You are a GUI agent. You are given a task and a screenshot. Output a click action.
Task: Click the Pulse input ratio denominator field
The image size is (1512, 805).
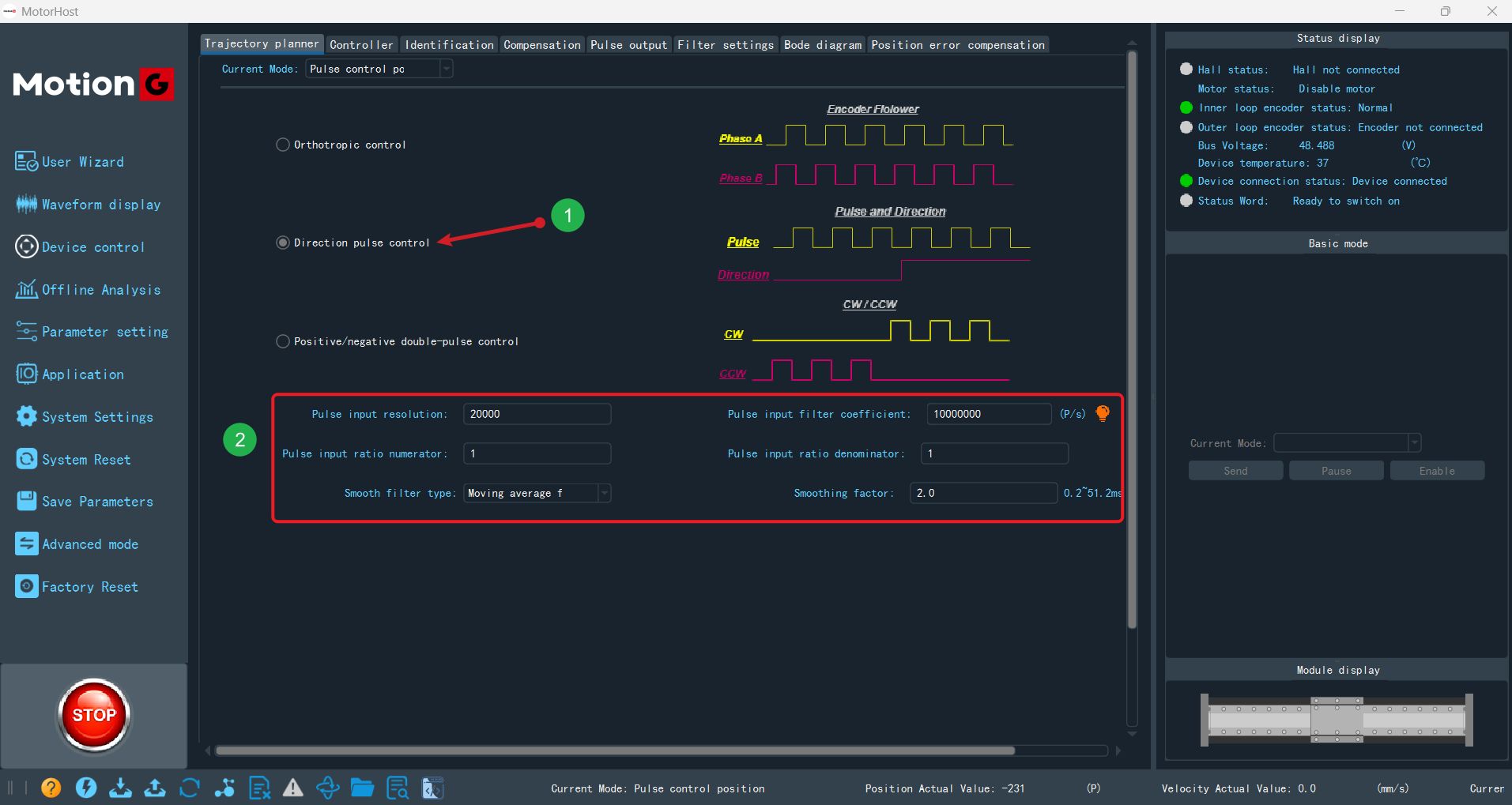pyautogui.click(x=995, y=453)
